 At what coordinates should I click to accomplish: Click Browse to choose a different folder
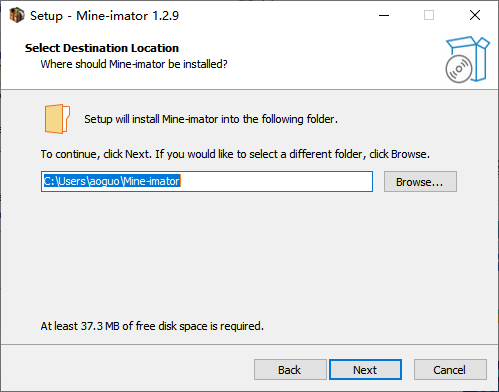(420, 182)
